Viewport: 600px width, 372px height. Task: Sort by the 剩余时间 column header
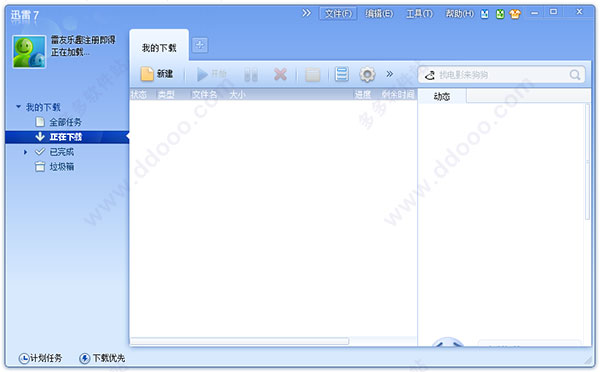[398, 95]
